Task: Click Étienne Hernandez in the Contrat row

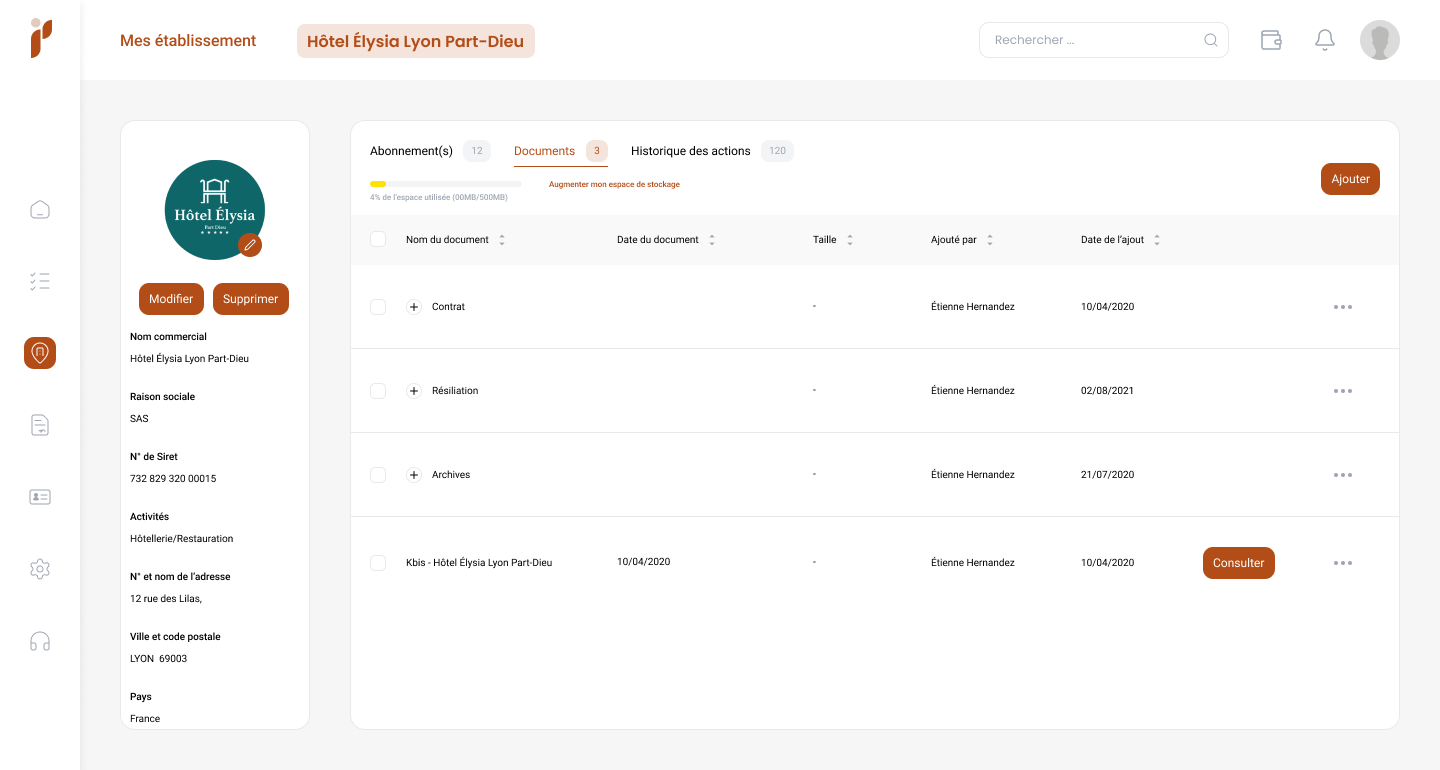Action: [973, 307]
